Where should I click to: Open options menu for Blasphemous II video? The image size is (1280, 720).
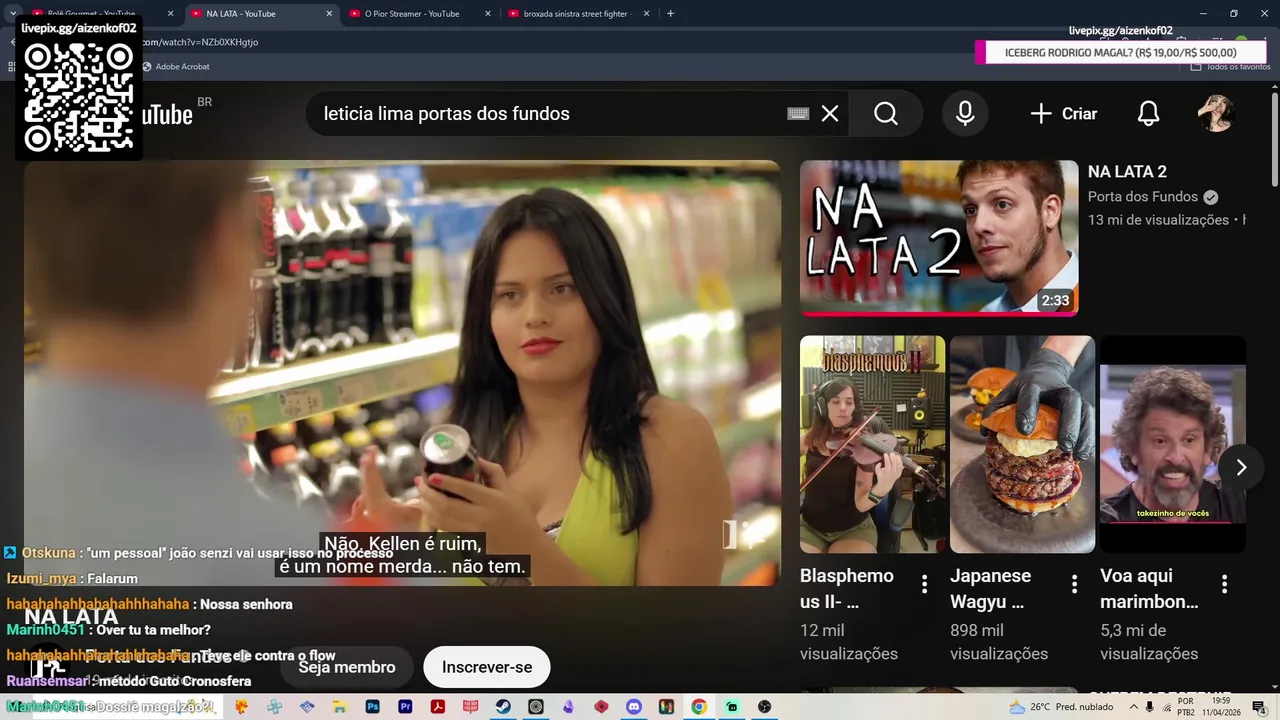point(924,584)
